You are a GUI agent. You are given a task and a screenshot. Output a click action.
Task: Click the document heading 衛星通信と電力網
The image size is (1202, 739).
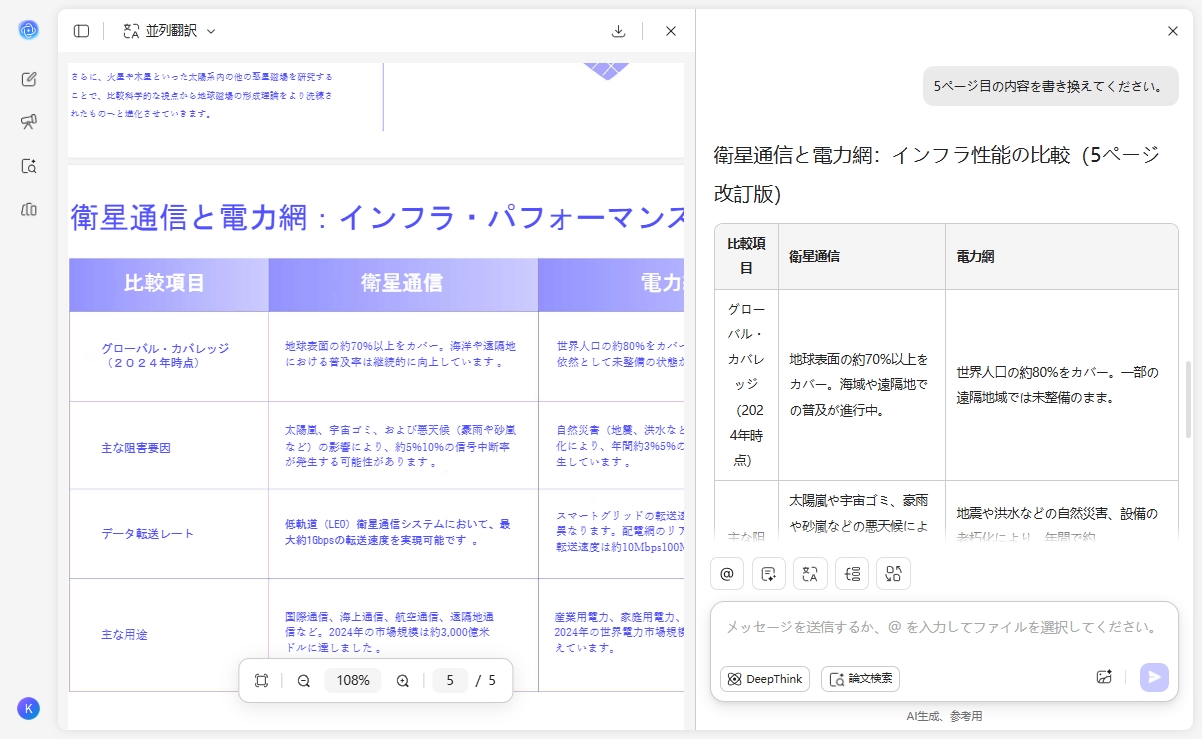(377, 216)
